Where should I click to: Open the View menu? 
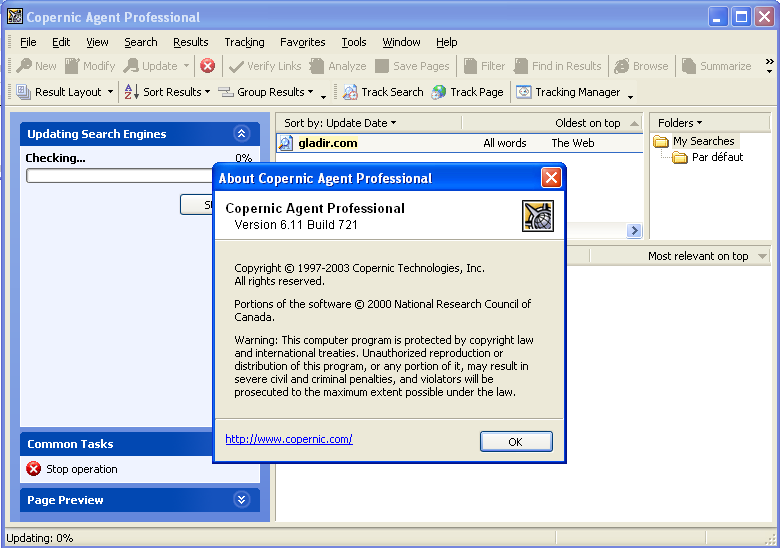pyautogui.click(x=97, y=42)
